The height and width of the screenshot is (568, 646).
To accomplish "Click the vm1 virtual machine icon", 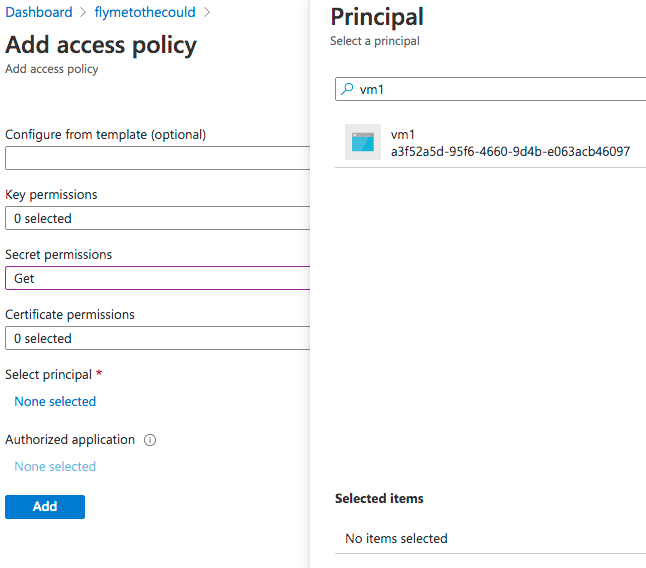I will coord(363,142).
